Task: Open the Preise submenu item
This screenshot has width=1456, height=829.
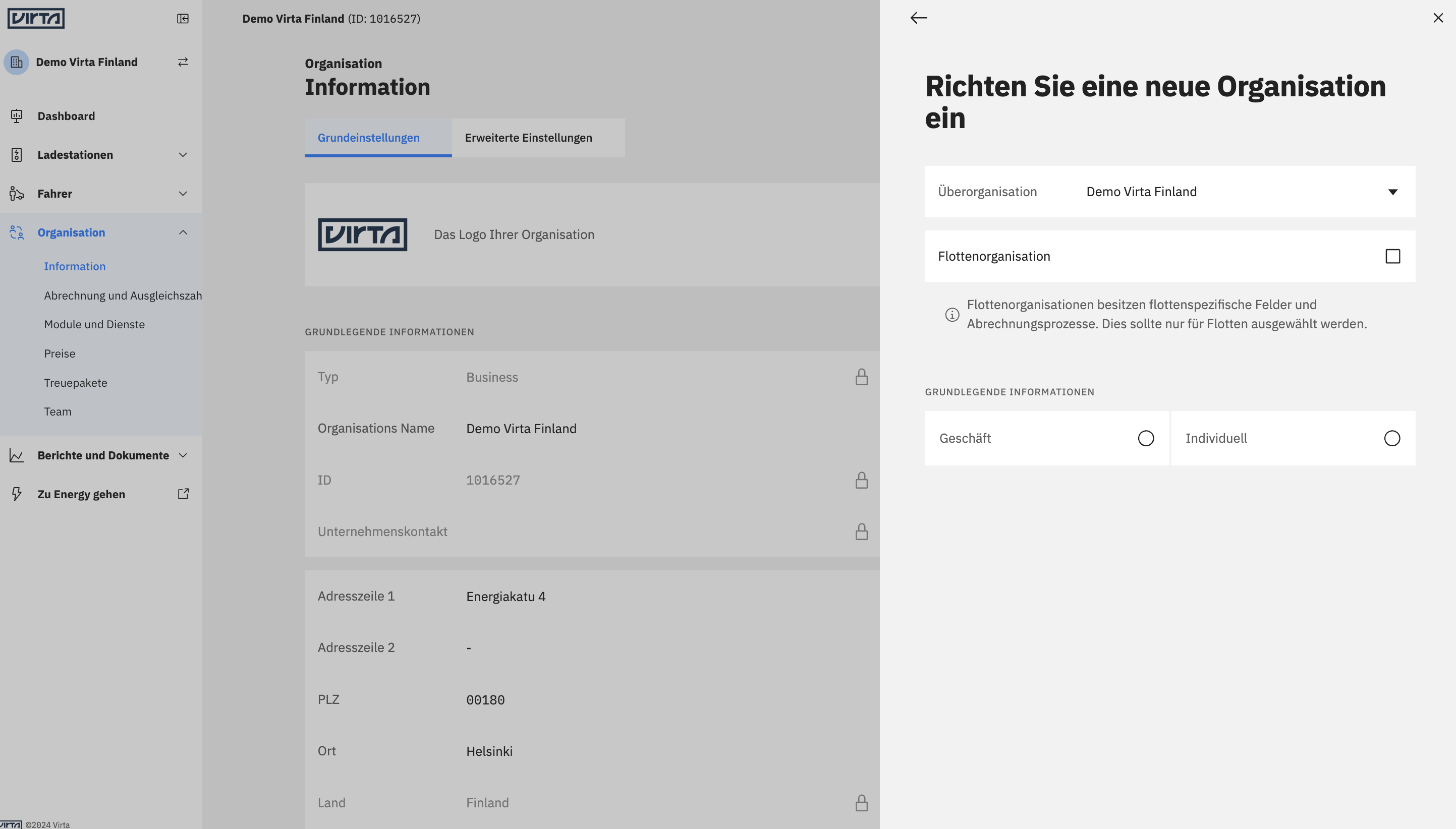Action: [x=59, y=353]
